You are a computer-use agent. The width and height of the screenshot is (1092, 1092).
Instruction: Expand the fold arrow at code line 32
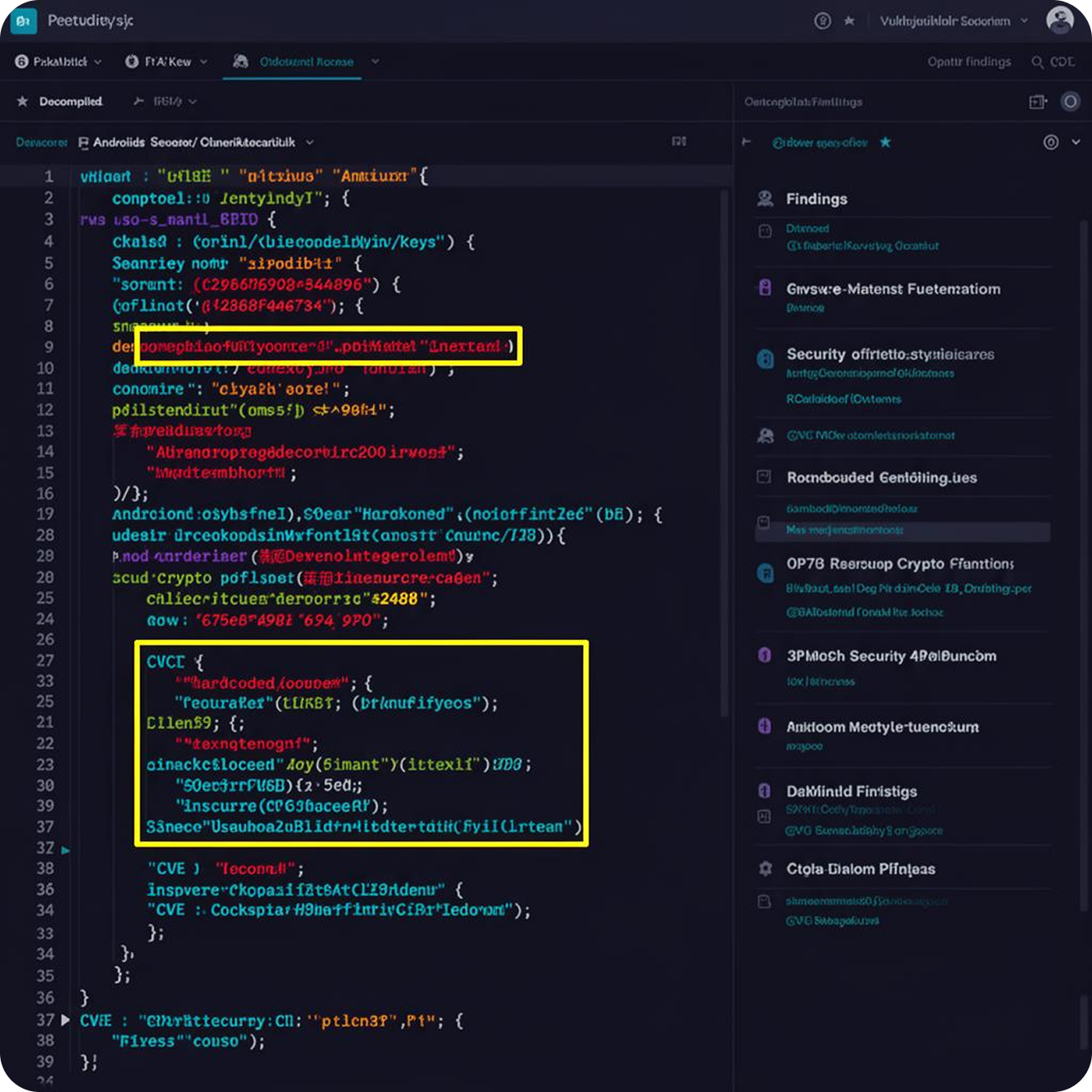pos(66,850)
